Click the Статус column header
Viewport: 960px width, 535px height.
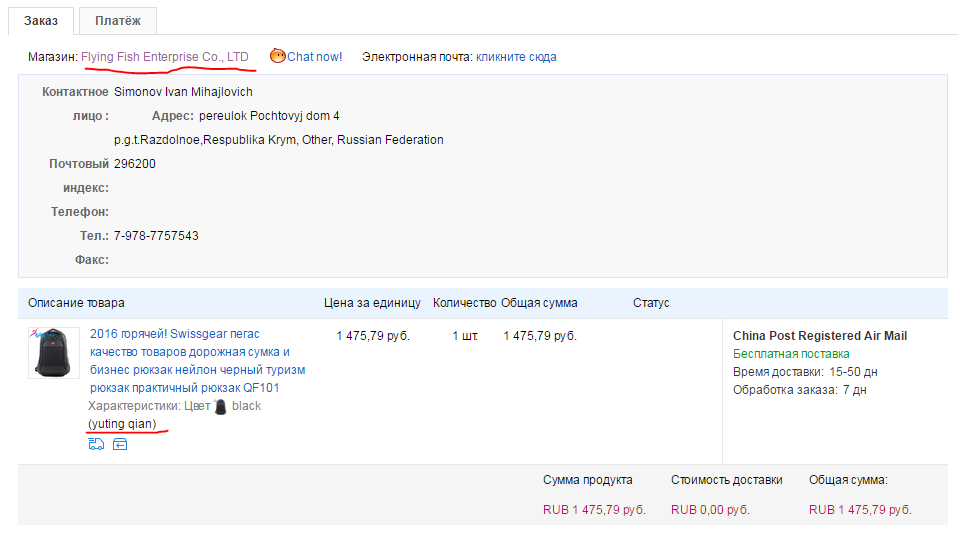coord(651,303)
